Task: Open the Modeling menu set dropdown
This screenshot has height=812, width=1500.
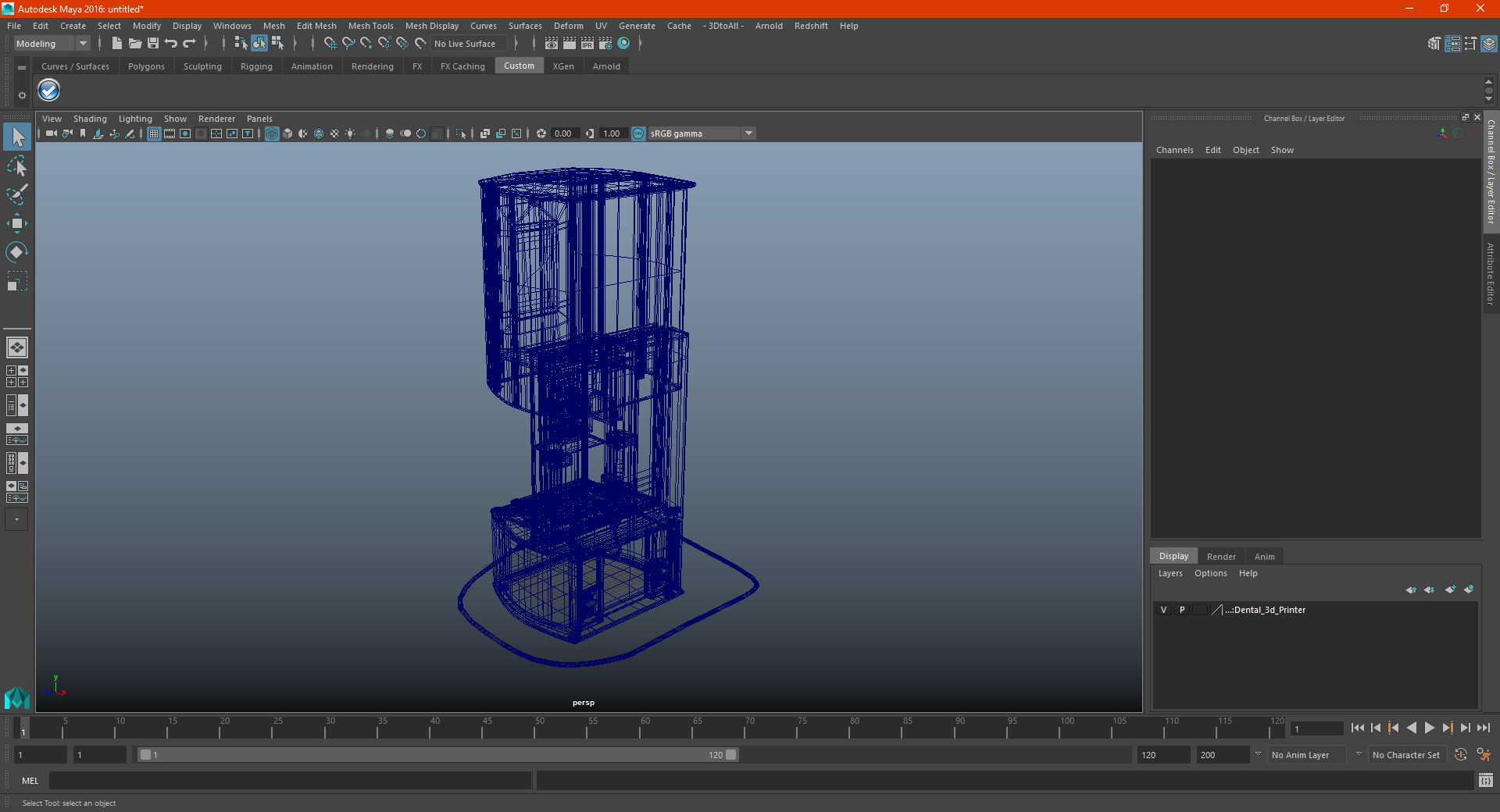Action: click(x=52, y=44)
